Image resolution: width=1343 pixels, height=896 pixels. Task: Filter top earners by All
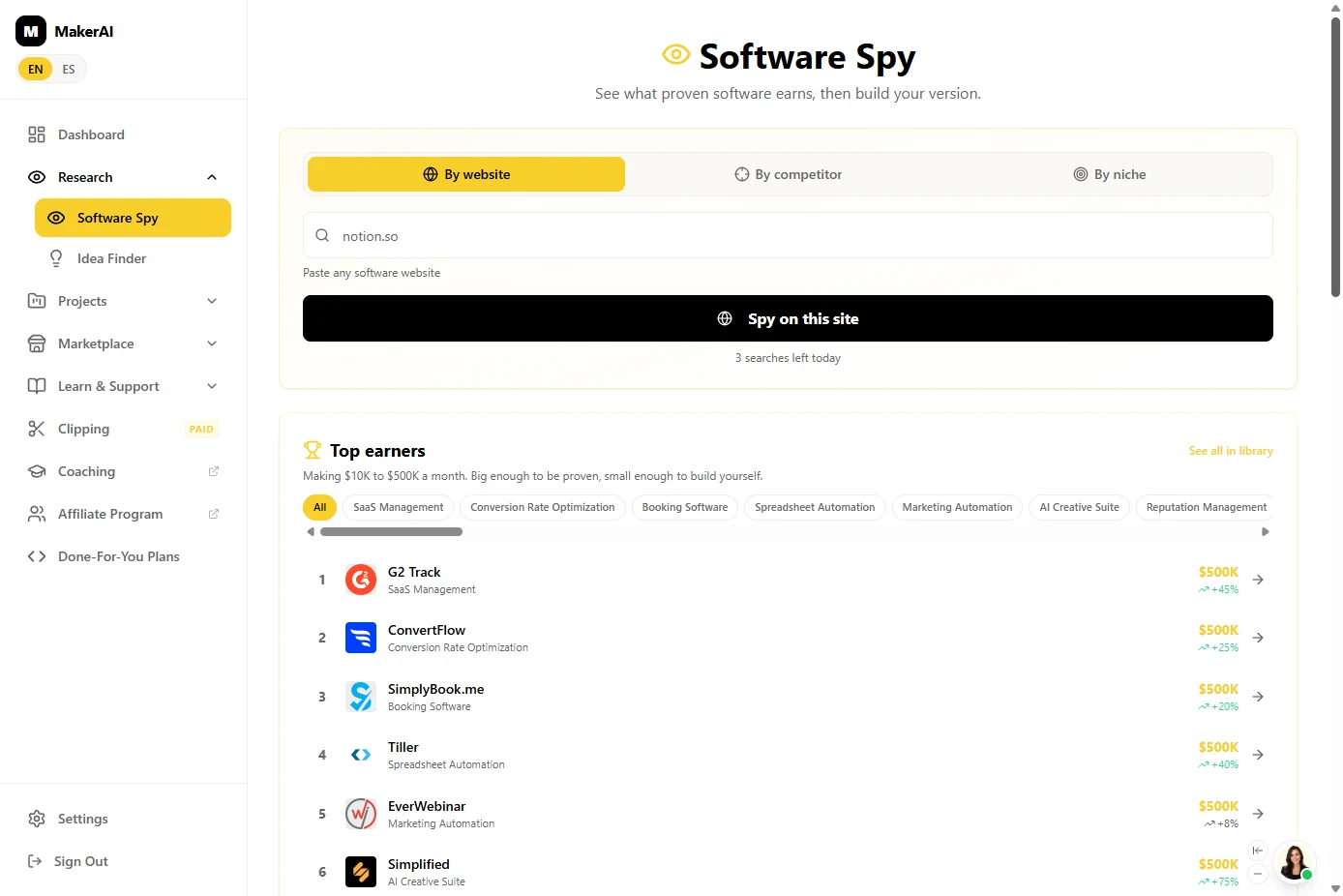[x=320, y=507]
